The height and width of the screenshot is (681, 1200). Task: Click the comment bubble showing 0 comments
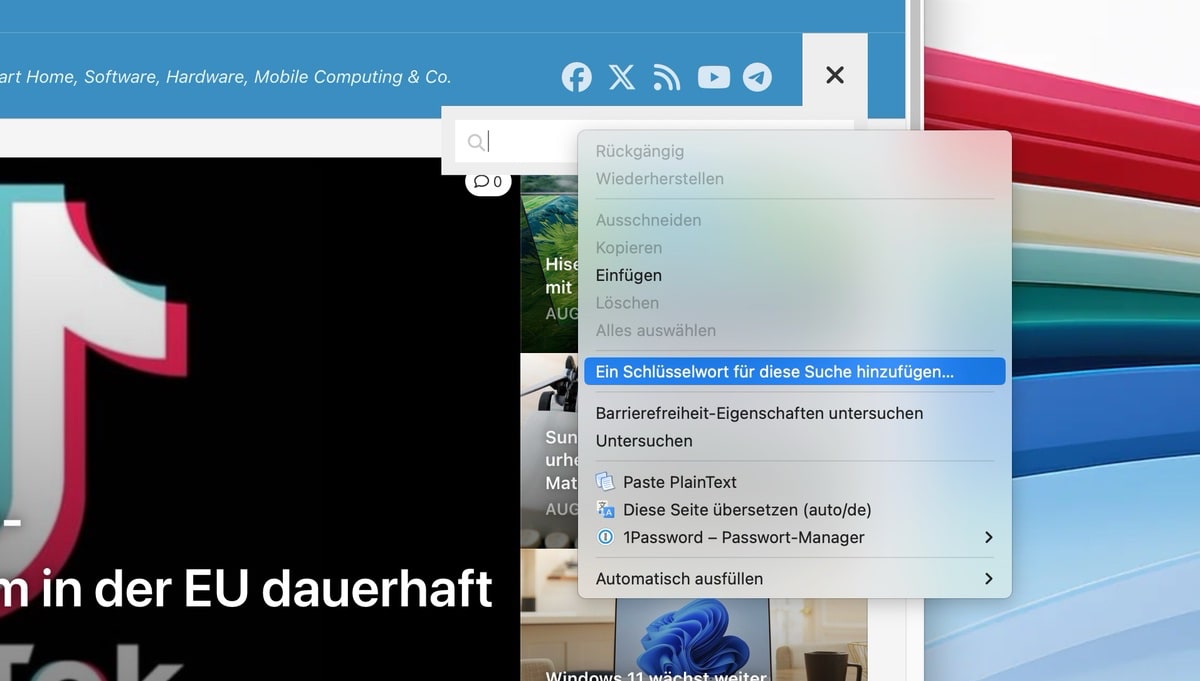(488, 181)
